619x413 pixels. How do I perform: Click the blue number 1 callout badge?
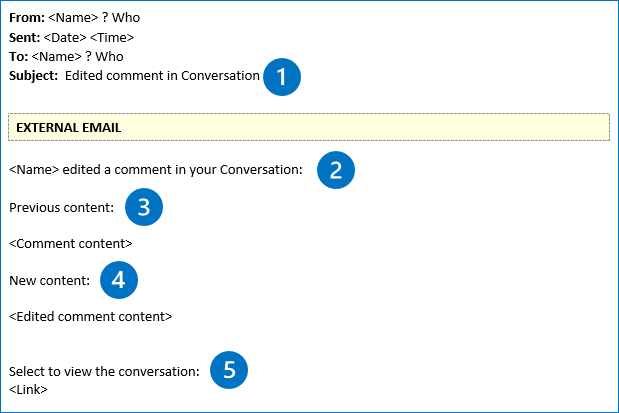click(x=282, y=76)
